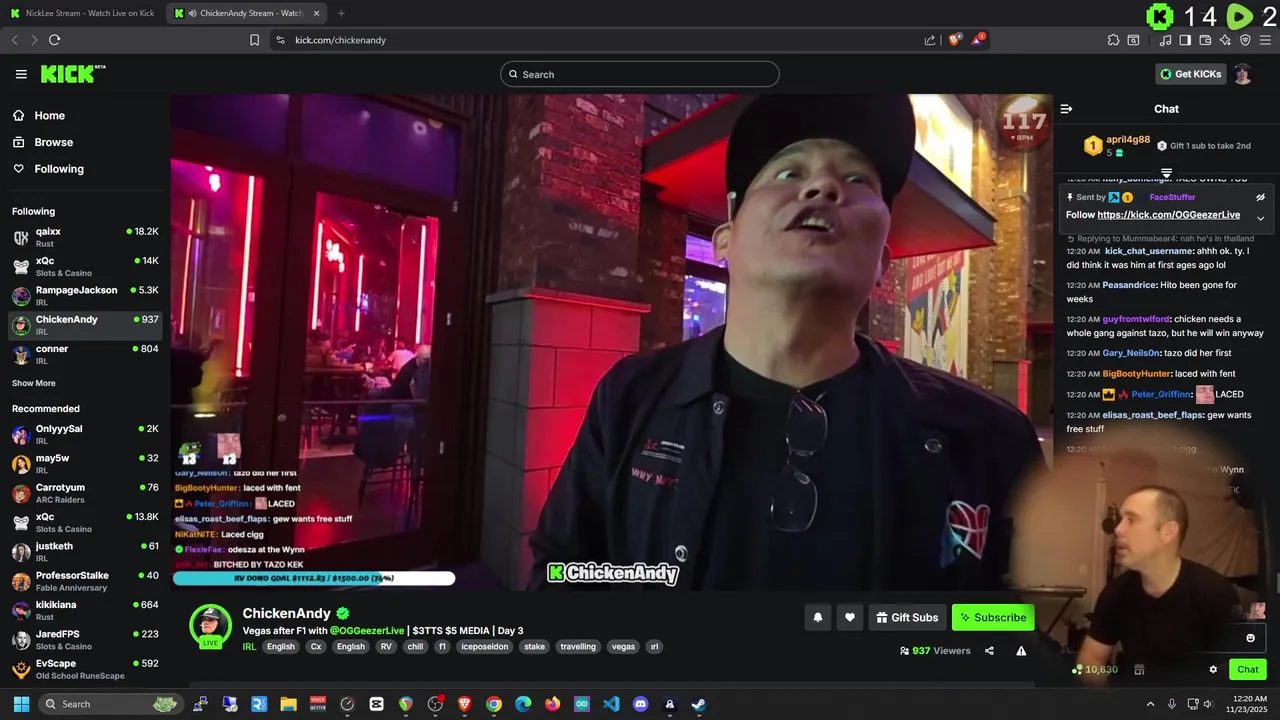Open Brave Shields lion icon
The height and width of the screenshot is (720, 1280).
pos(955,40)
